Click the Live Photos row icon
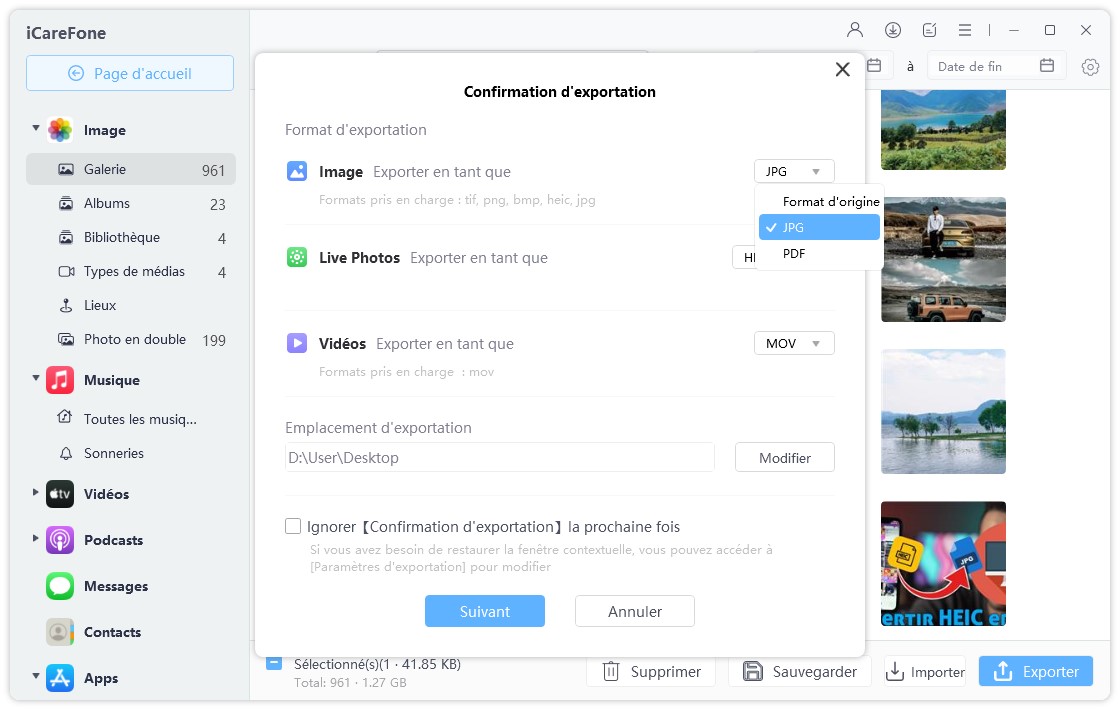1120x710 pixels. (296, 257)
